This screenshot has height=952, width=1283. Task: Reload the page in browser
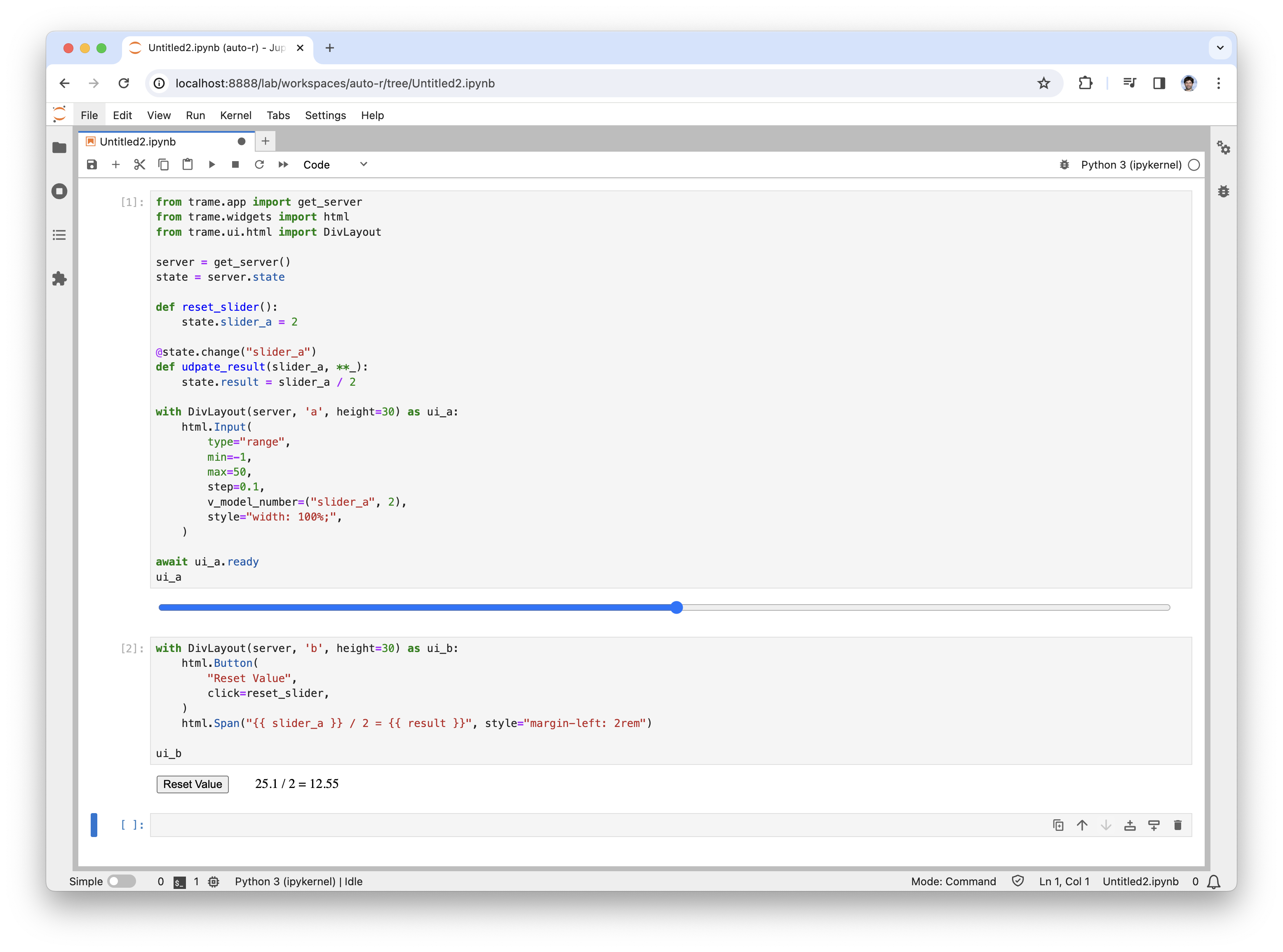[x=124, y=84]
